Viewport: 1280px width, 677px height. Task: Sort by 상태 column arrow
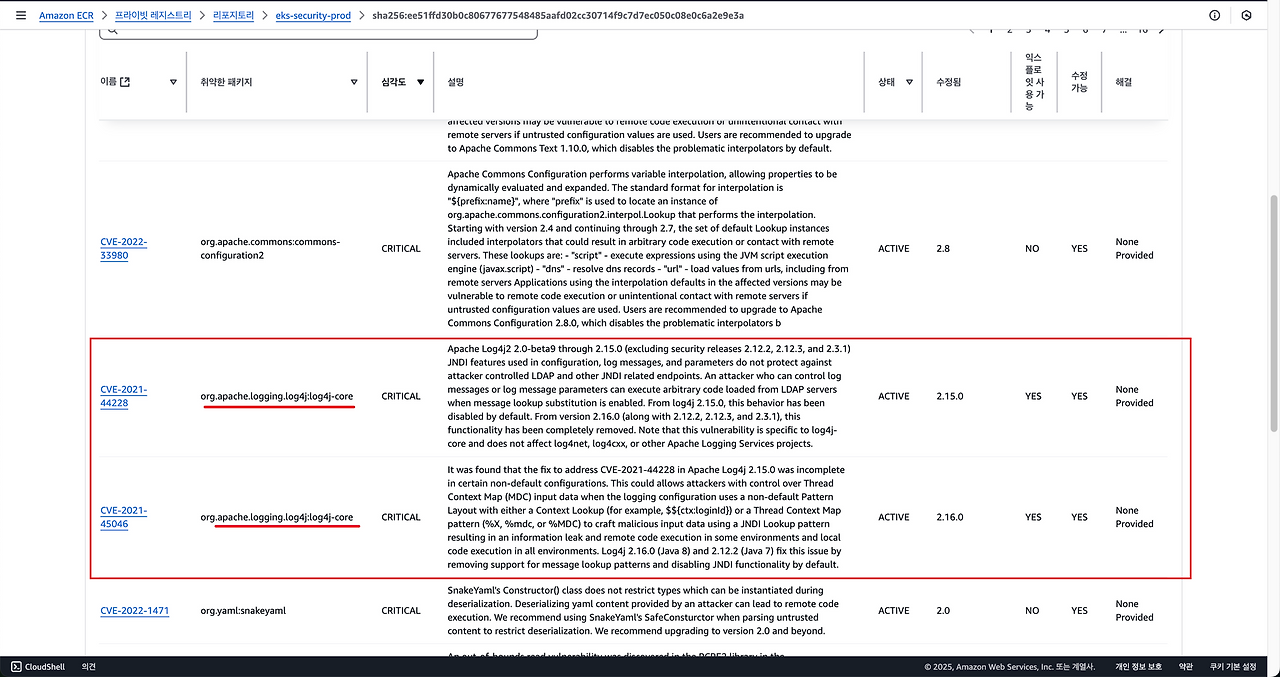[909, 82]
